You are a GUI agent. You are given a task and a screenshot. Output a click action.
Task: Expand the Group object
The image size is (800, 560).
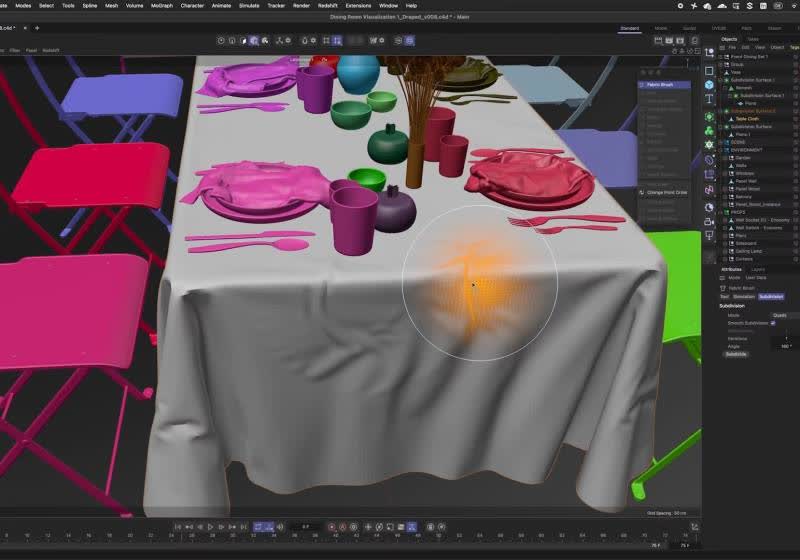pos(720,65)
